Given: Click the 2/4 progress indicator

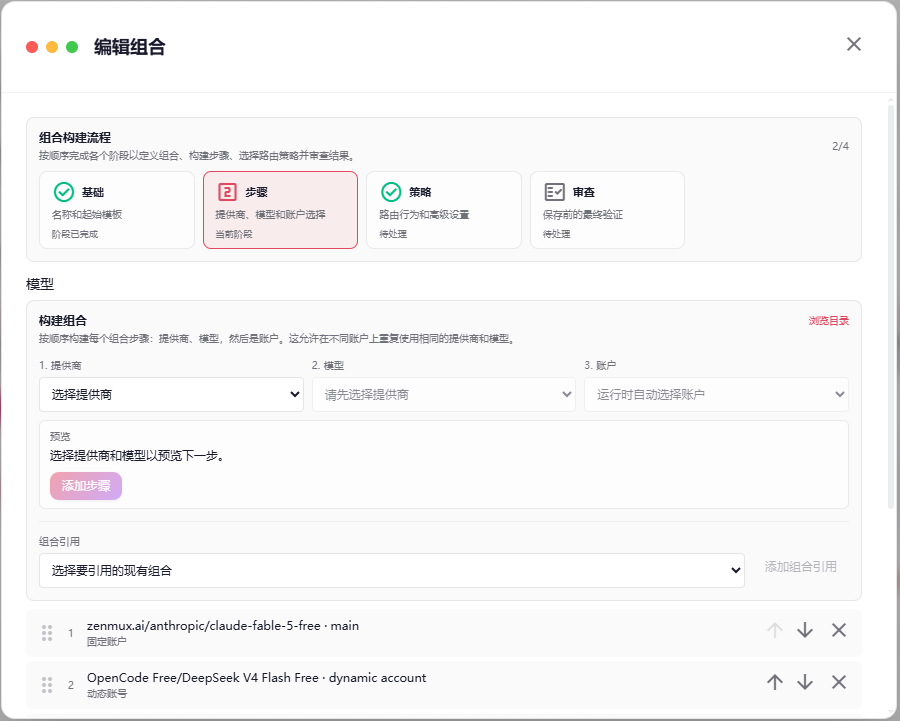Looking at the screenshot, I should point(840,146).
